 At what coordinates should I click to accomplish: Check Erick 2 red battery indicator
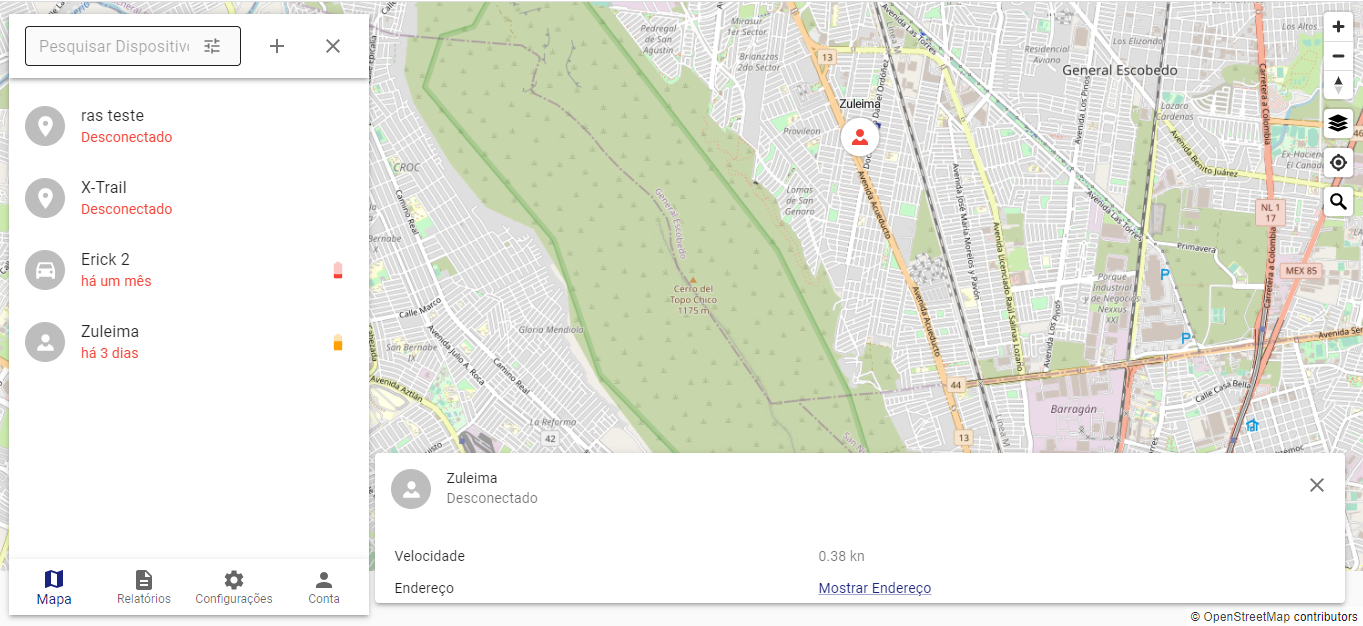point(338,270)
